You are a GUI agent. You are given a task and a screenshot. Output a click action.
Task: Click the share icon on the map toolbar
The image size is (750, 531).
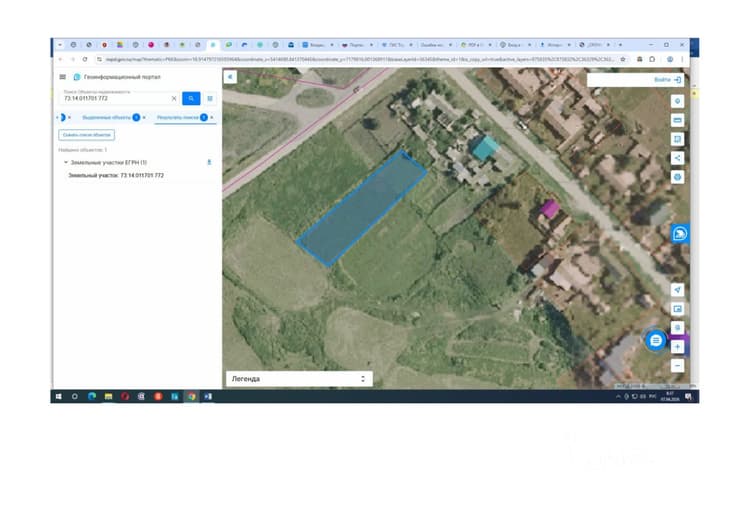pyautogui.click(x=677, y=158)
